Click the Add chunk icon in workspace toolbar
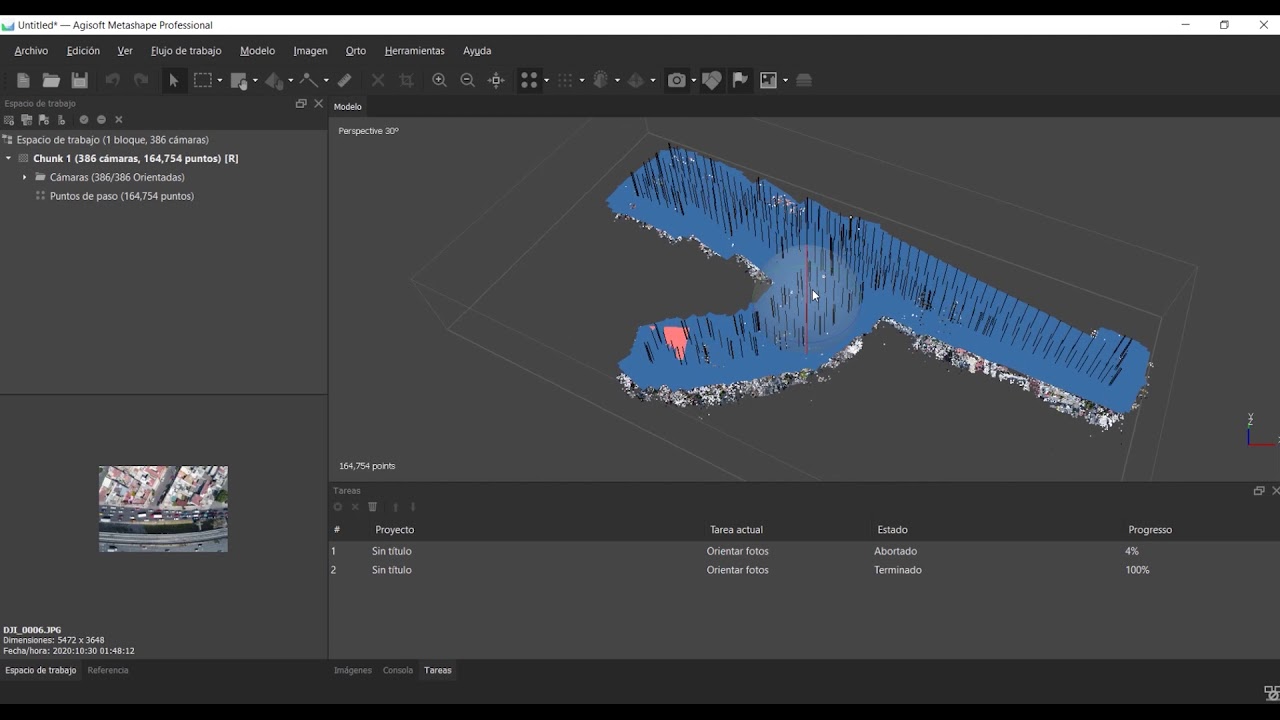 coord(9,120)
